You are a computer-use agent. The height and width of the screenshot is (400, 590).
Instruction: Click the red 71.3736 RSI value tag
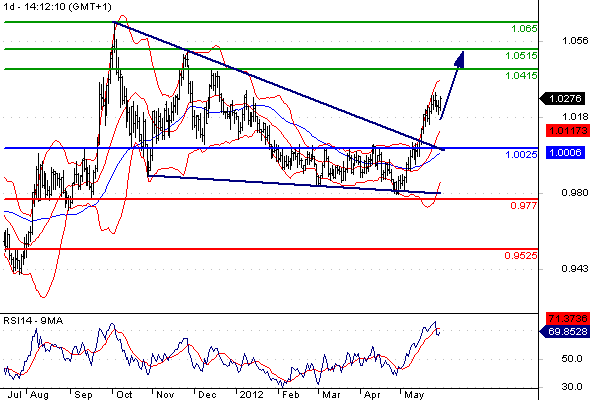(568, 318)
